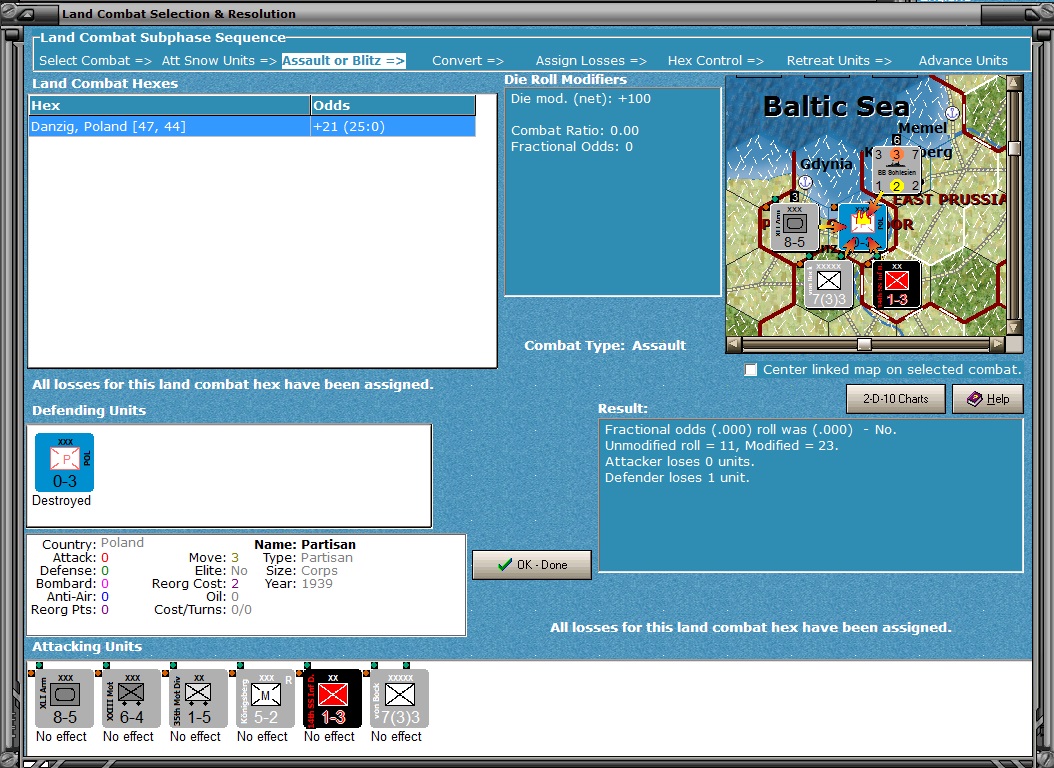The width and height of the screenshot is (1054, 768).
Task: Click the Odds column header
Action: click(393, 105)
